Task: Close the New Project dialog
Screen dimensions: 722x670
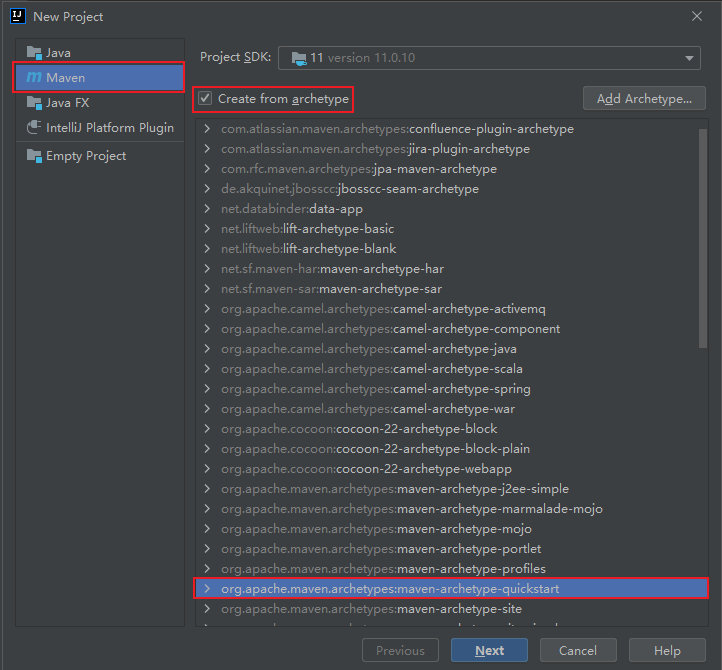Action: 697,16
